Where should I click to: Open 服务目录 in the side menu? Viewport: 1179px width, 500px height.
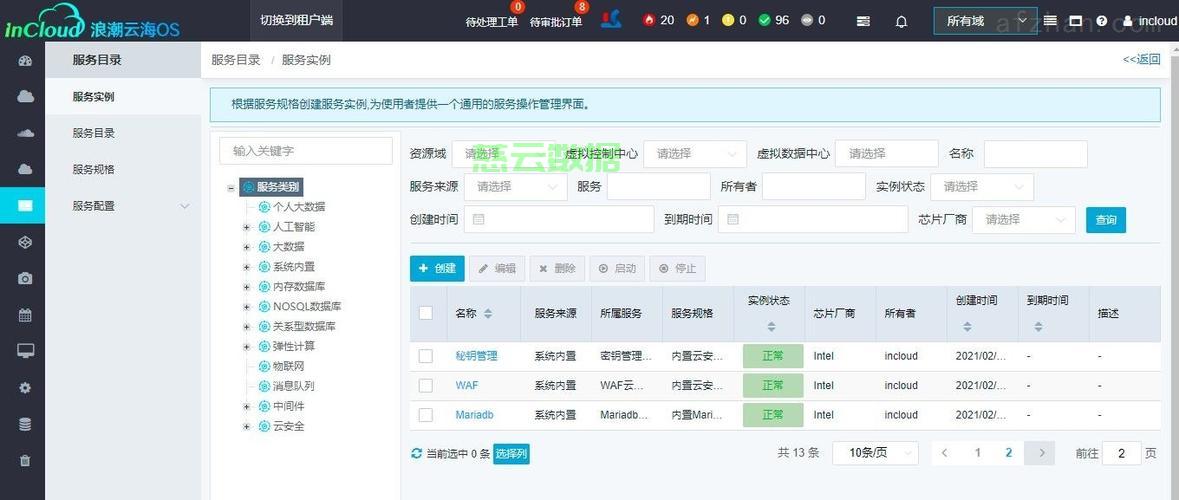[x=93, y=133]
